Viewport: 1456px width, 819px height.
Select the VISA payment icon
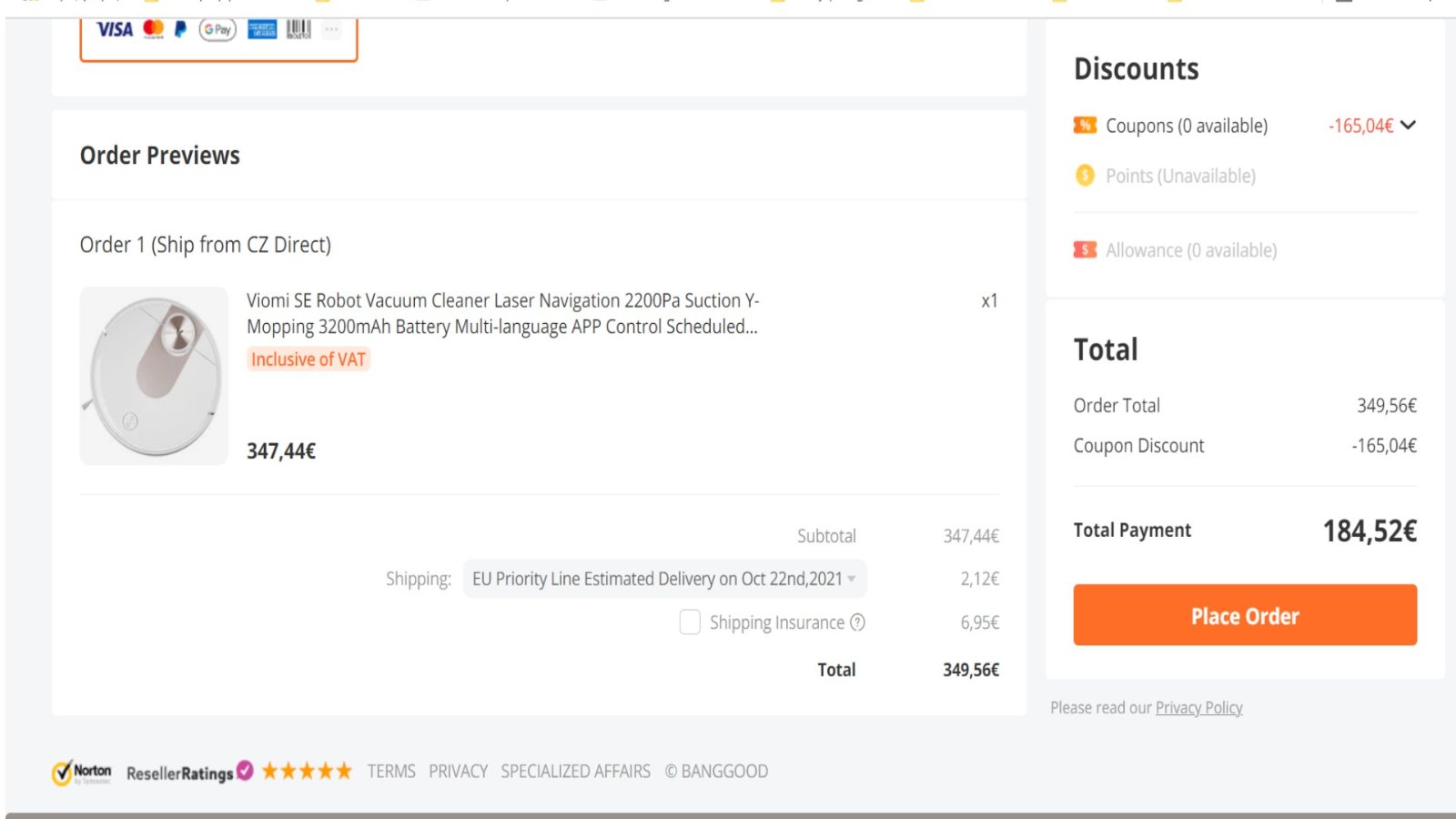click(x=115, y=29)
